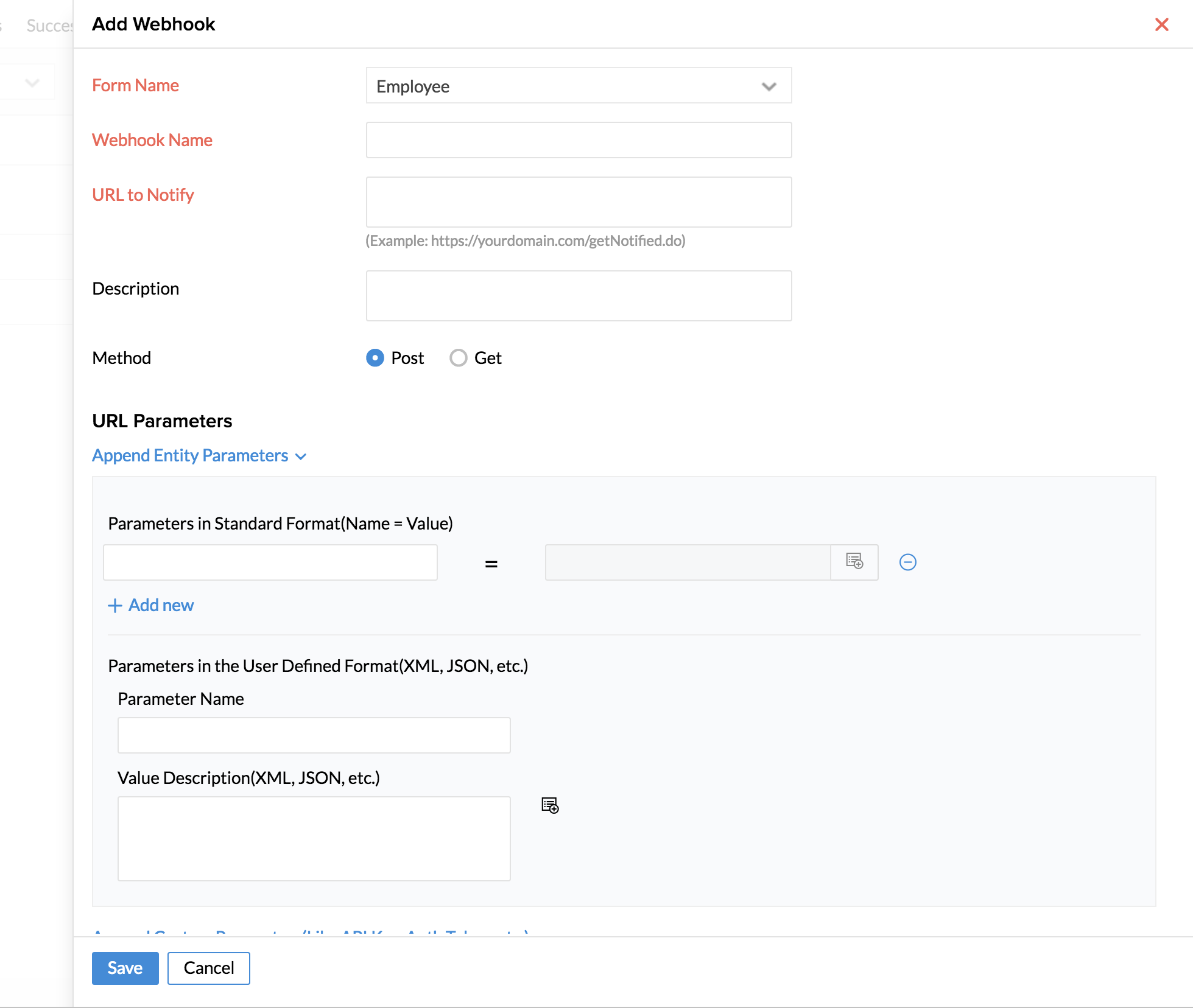Focus the Webhook Name input field

point(578,140)
